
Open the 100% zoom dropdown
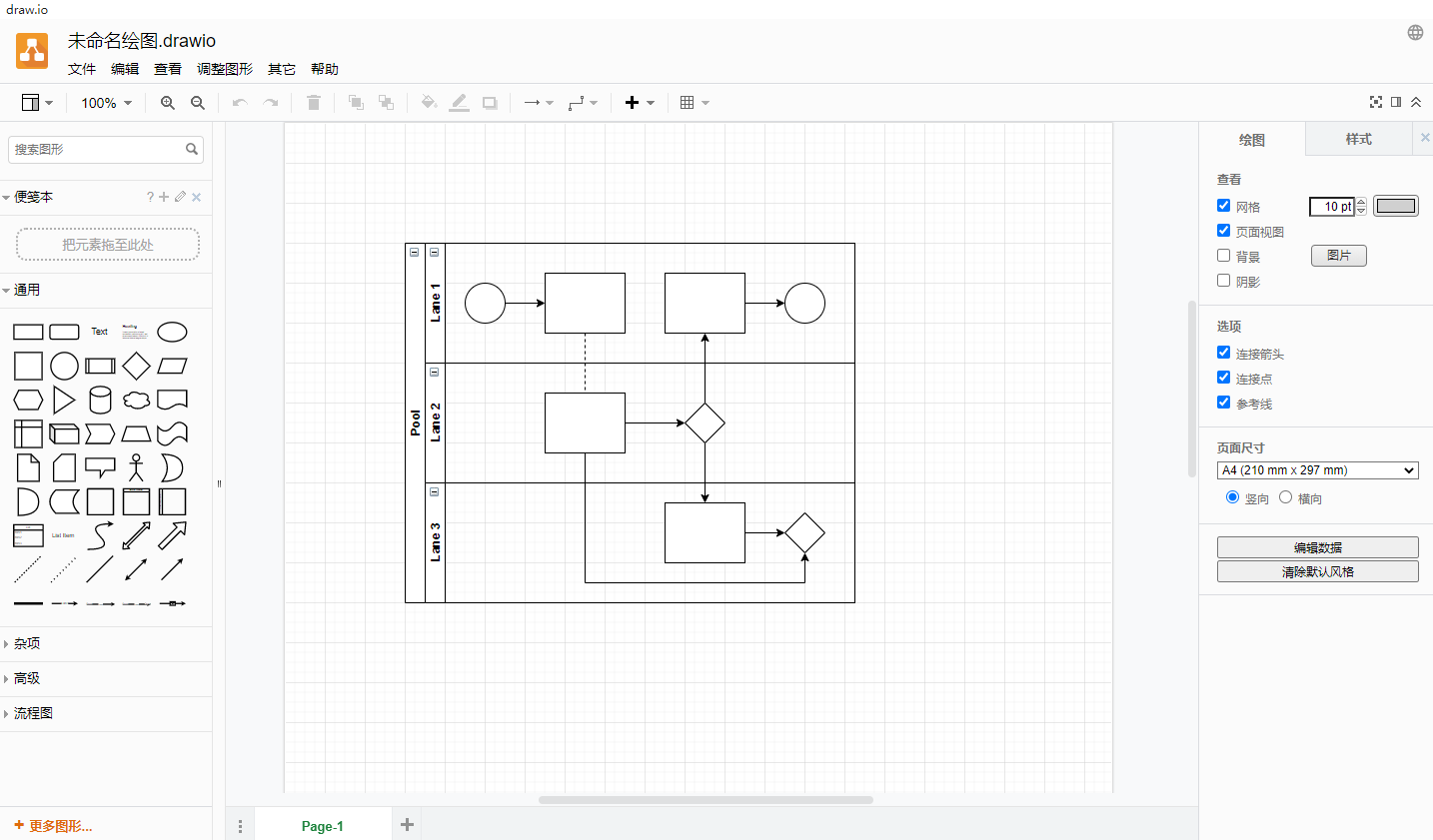(106, 103)
